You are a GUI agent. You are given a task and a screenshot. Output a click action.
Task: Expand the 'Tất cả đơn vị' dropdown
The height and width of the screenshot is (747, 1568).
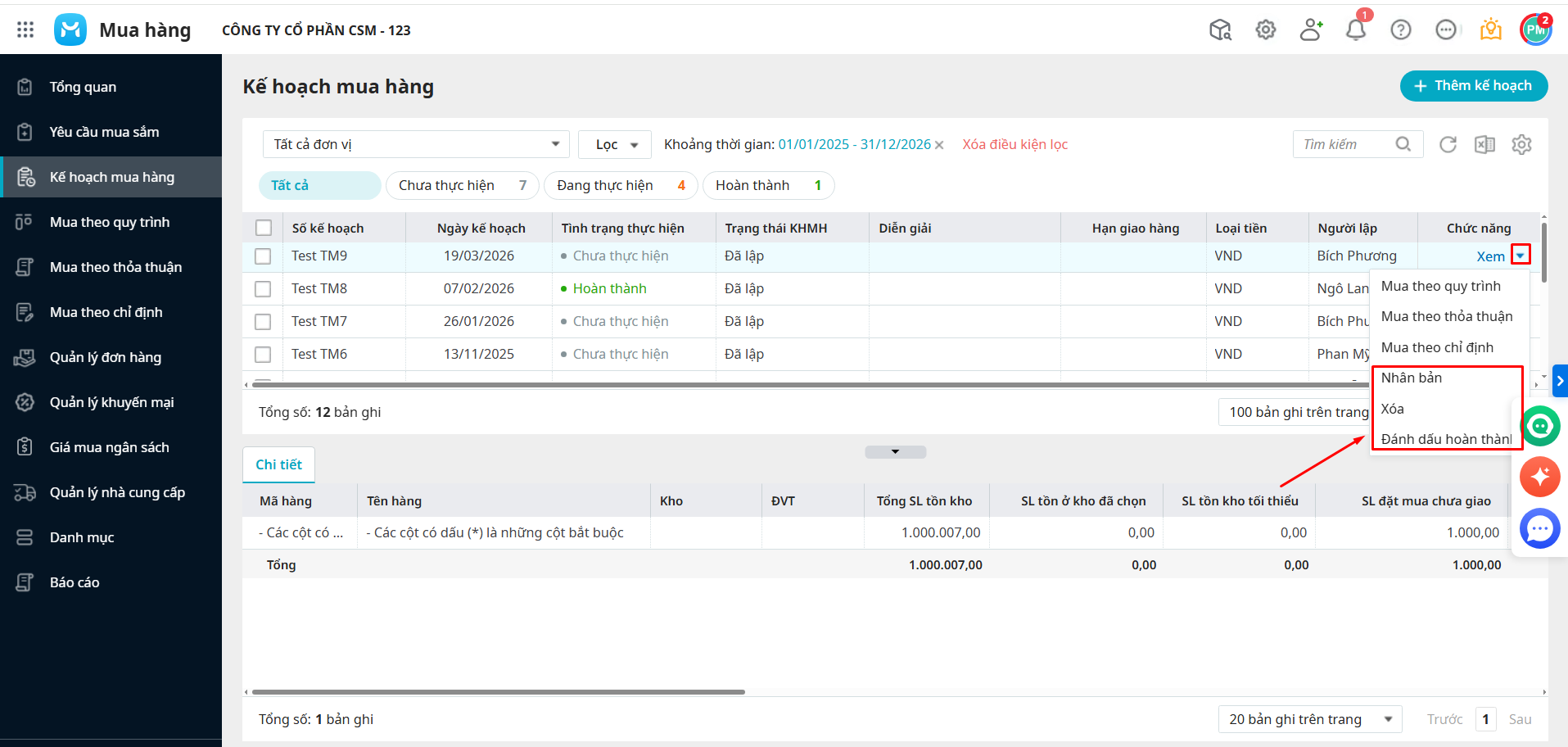pos(416,145)
